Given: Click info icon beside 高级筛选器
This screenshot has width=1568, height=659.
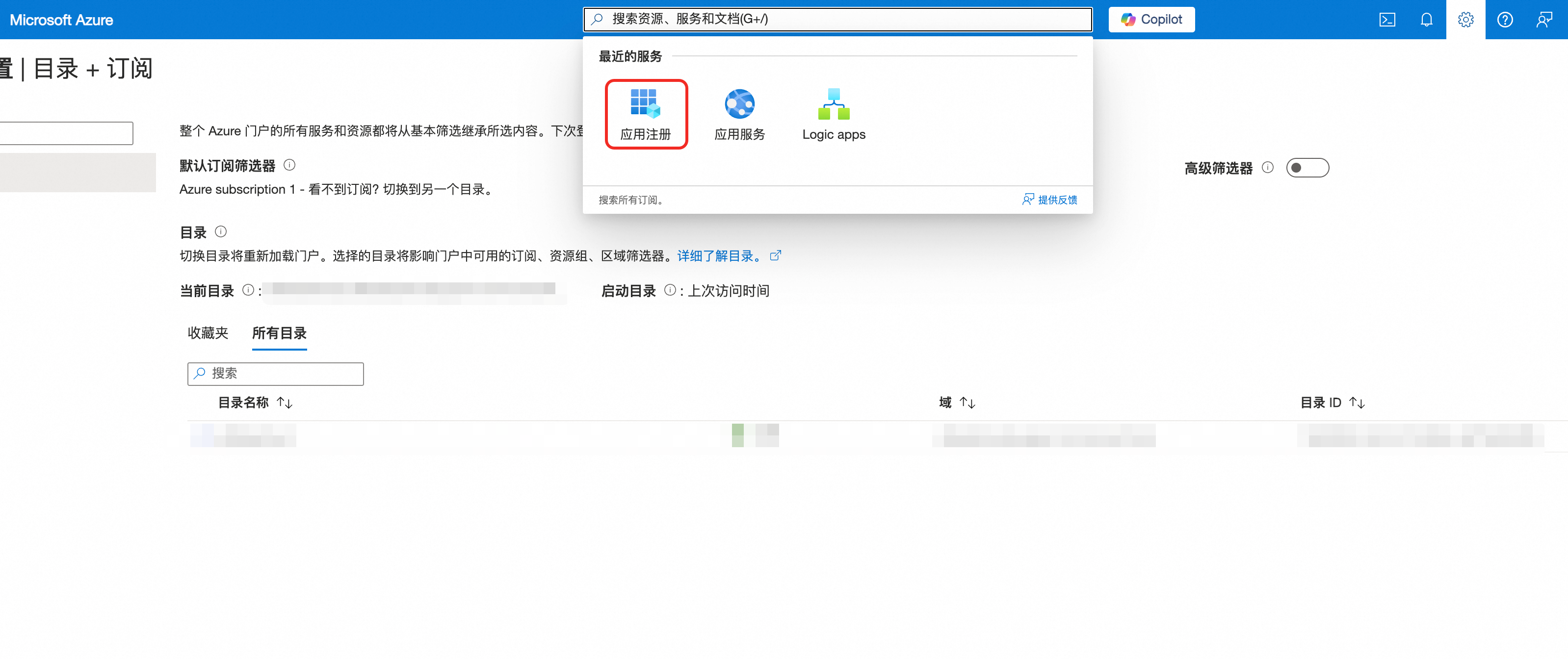Looking at the screenshot, I should coord(1267,167).
